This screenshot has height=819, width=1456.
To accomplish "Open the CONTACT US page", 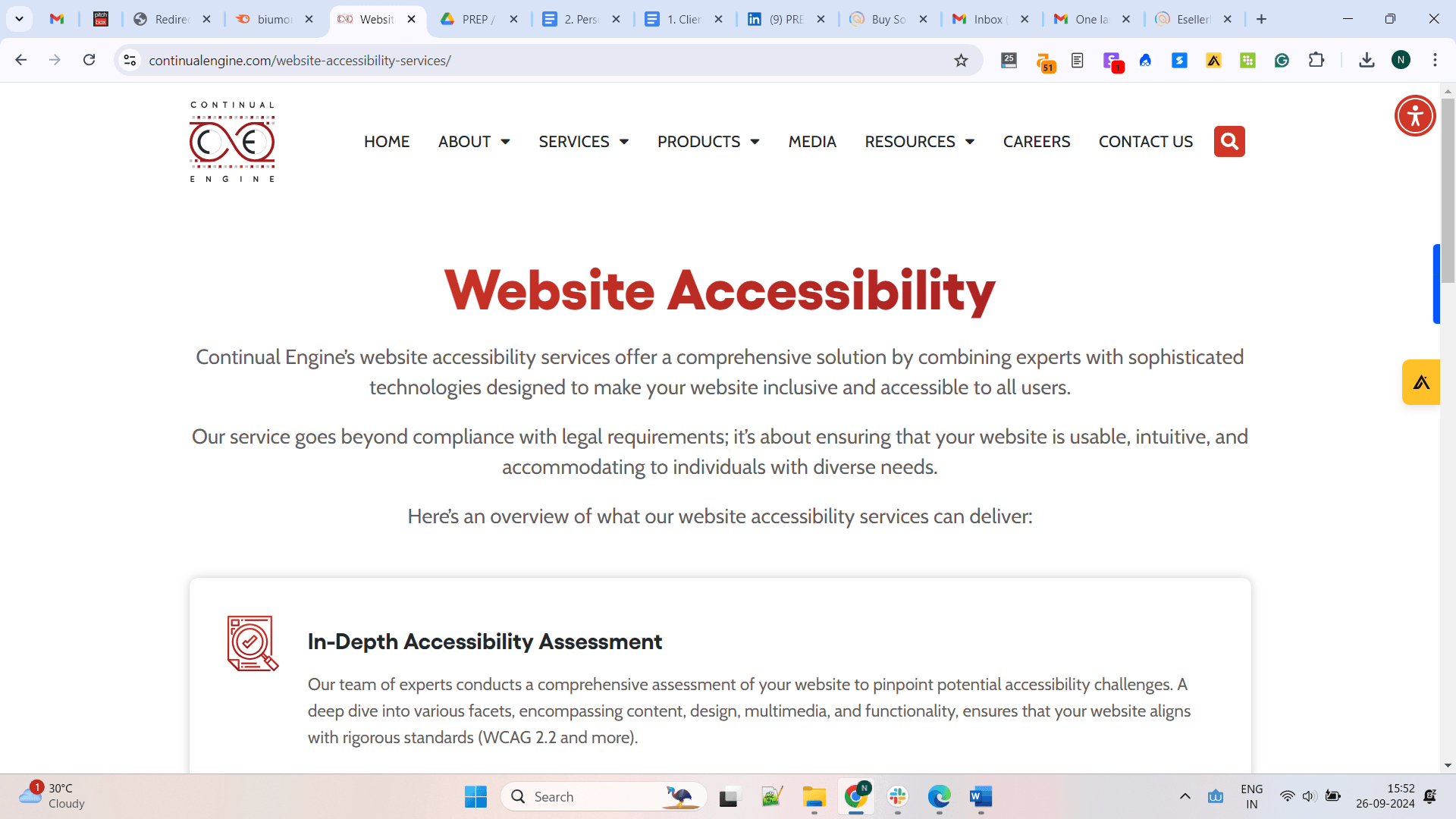I will pyautogui.click(x=1146, y=142).
